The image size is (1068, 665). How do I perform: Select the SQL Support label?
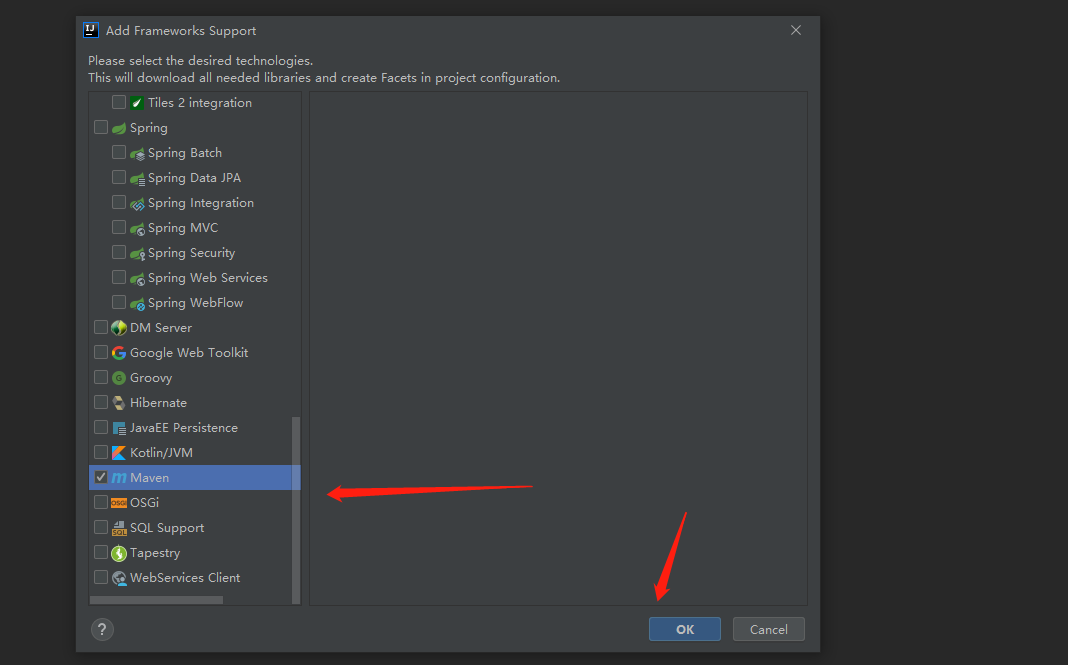[167, 528]
